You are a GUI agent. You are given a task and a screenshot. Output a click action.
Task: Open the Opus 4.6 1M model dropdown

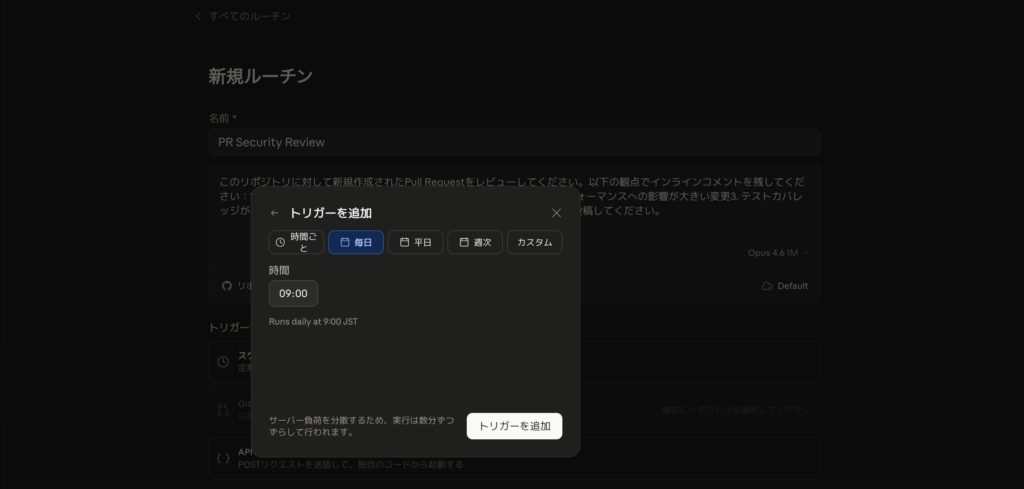[x=778, y=253]
